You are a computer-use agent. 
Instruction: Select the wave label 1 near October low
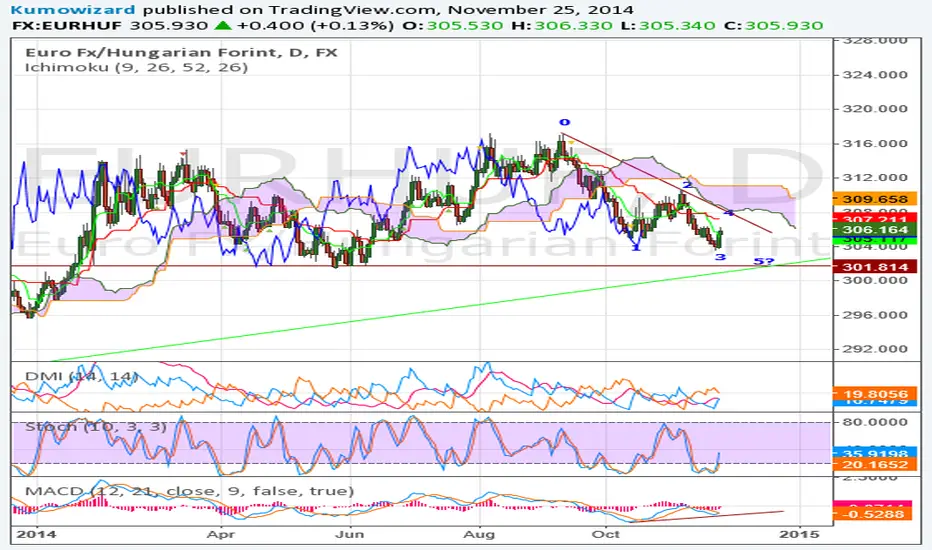pyautogui.click(x=636, y=247)
